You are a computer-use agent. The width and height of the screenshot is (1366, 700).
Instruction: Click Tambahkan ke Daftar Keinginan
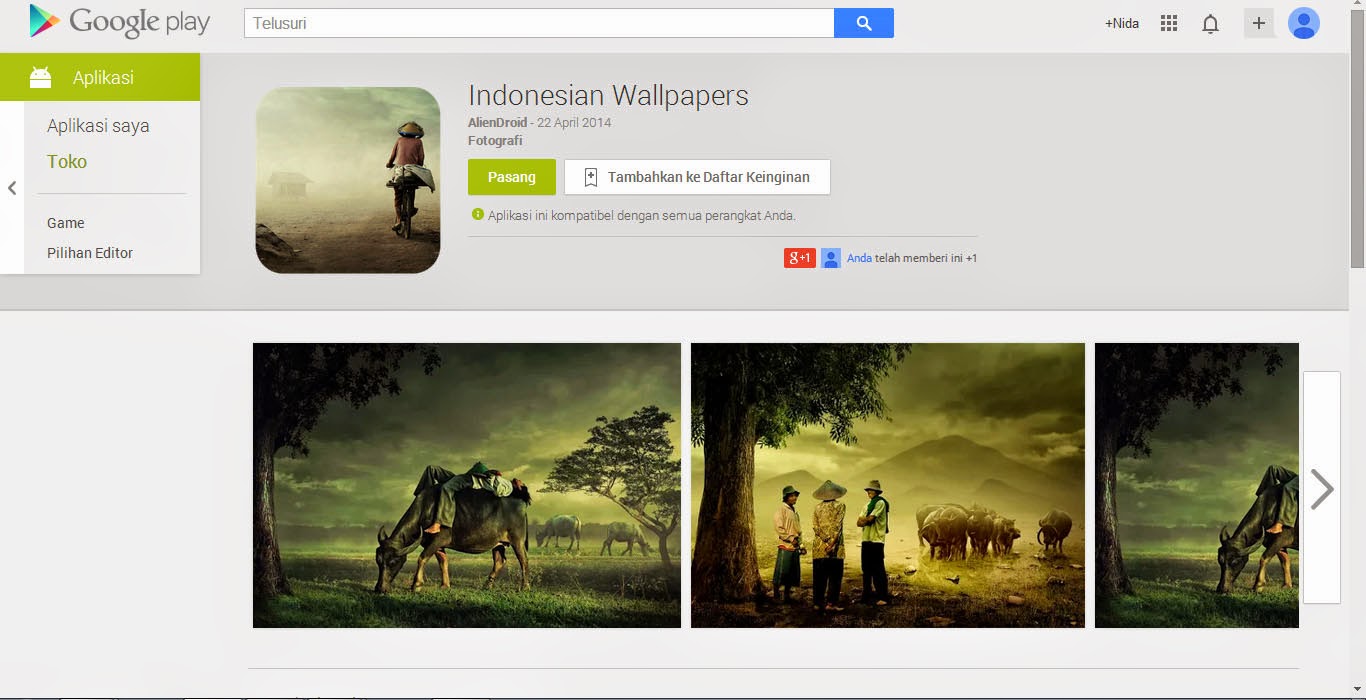[697, 177]
